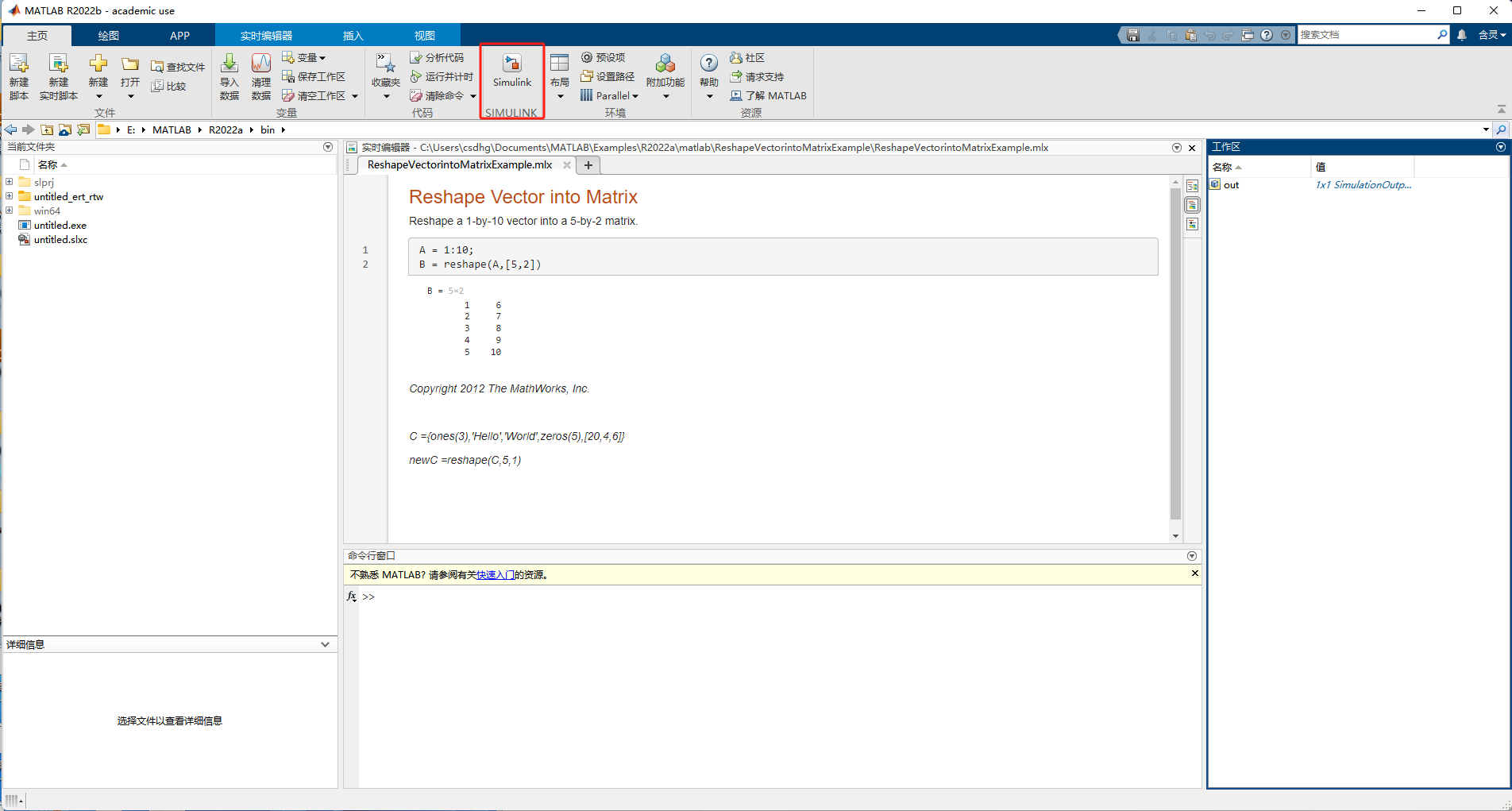Image resolution: width=1512 pixels, height=811 pixels.
Task: Open the 变量 (Variable) dropdown
Action: (304, 57)
